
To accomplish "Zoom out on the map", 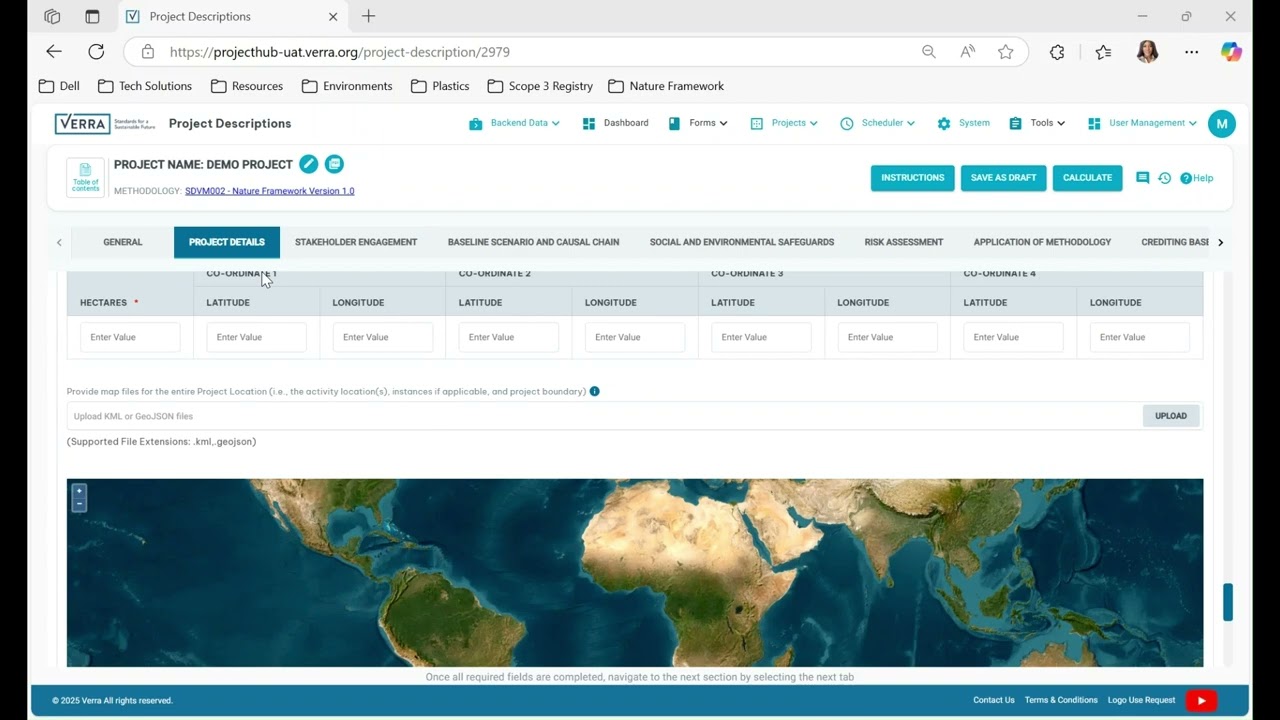I will [79, 504].
